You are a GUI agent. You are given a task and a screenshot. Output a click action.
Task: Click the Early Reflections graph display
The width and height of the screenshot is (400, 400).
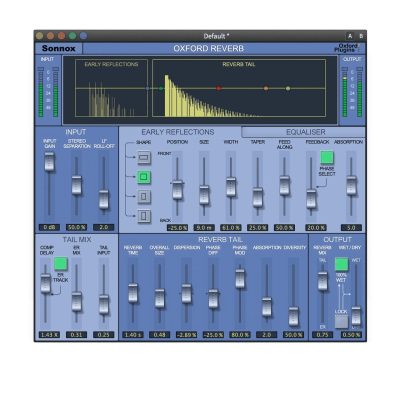point(111,88)
